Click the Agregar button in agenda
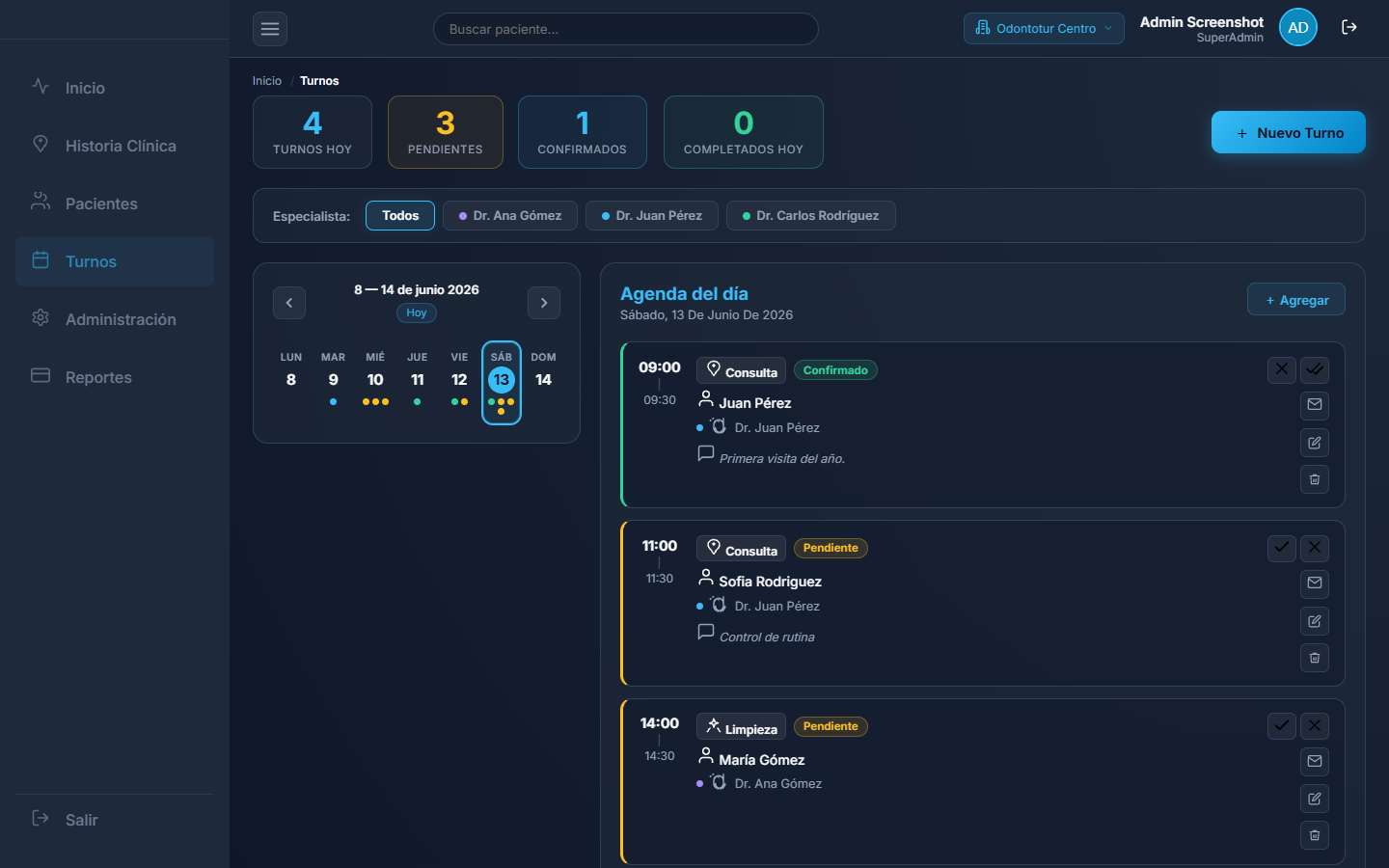The image size is (1389, 868). (x=1296, y=299)
